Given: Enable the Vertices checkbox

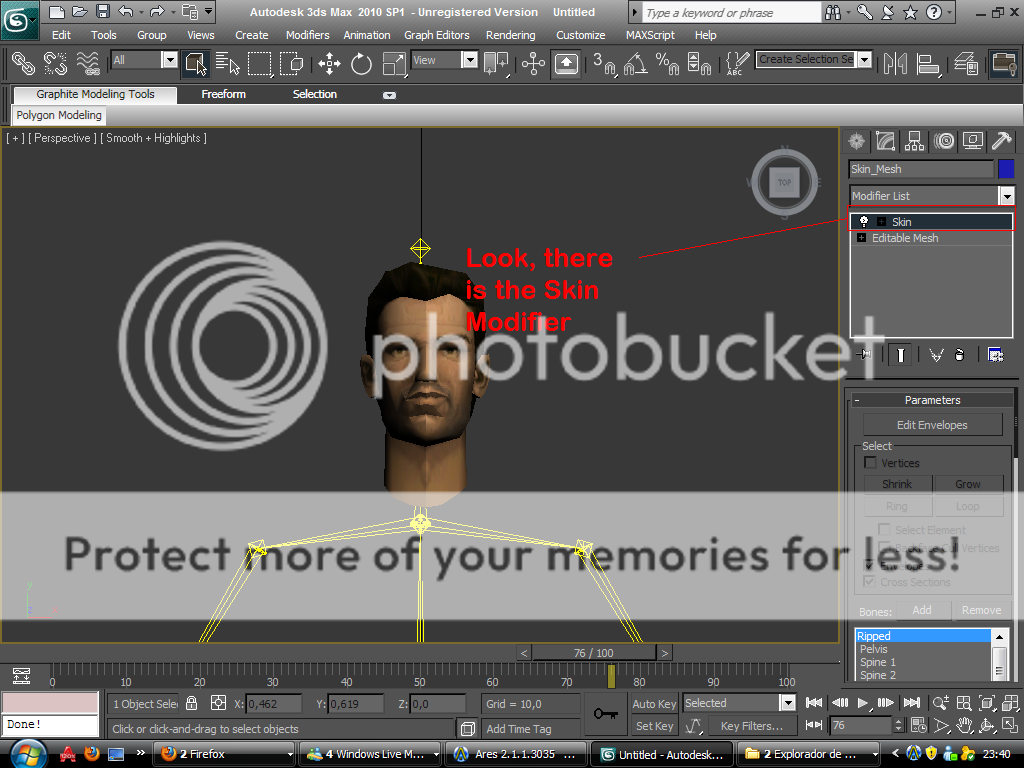Looking at the screenshot, I should click(x=870, y=463).
